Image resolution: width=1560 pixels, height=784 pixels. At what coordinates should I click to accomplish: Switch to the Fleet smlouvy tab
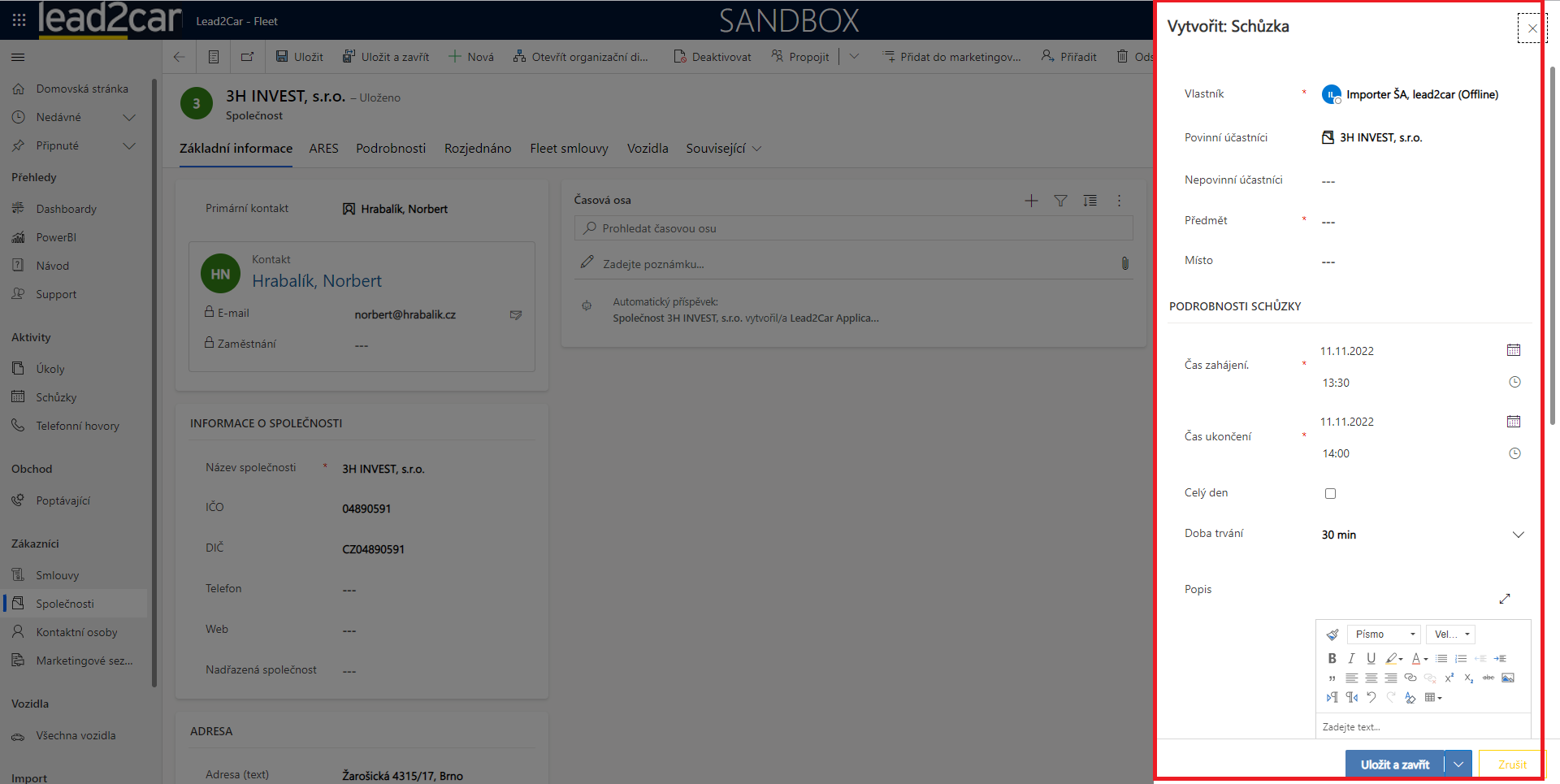pyautogui.click(x=569, y=149)
